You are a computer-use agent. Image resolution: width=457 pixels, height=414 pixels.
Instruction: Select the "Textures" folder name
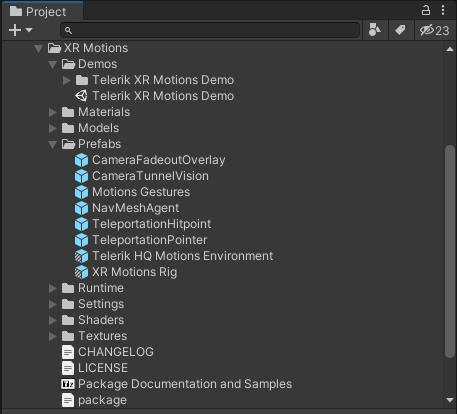(x=103, y=336)
